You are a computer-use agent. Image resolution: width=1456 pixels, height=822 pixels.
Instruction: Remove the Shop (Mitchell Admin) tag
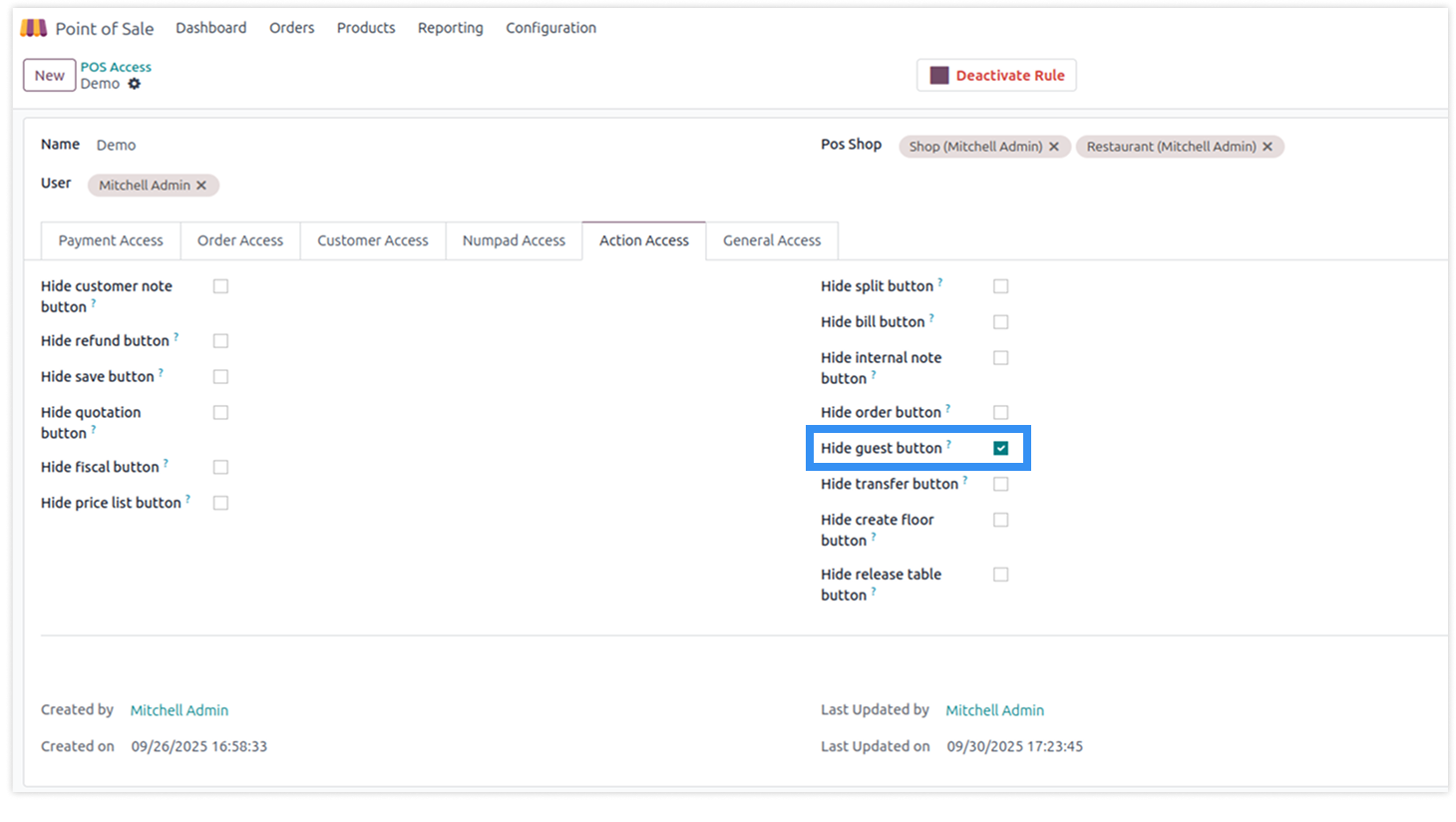coord(1054,147)
